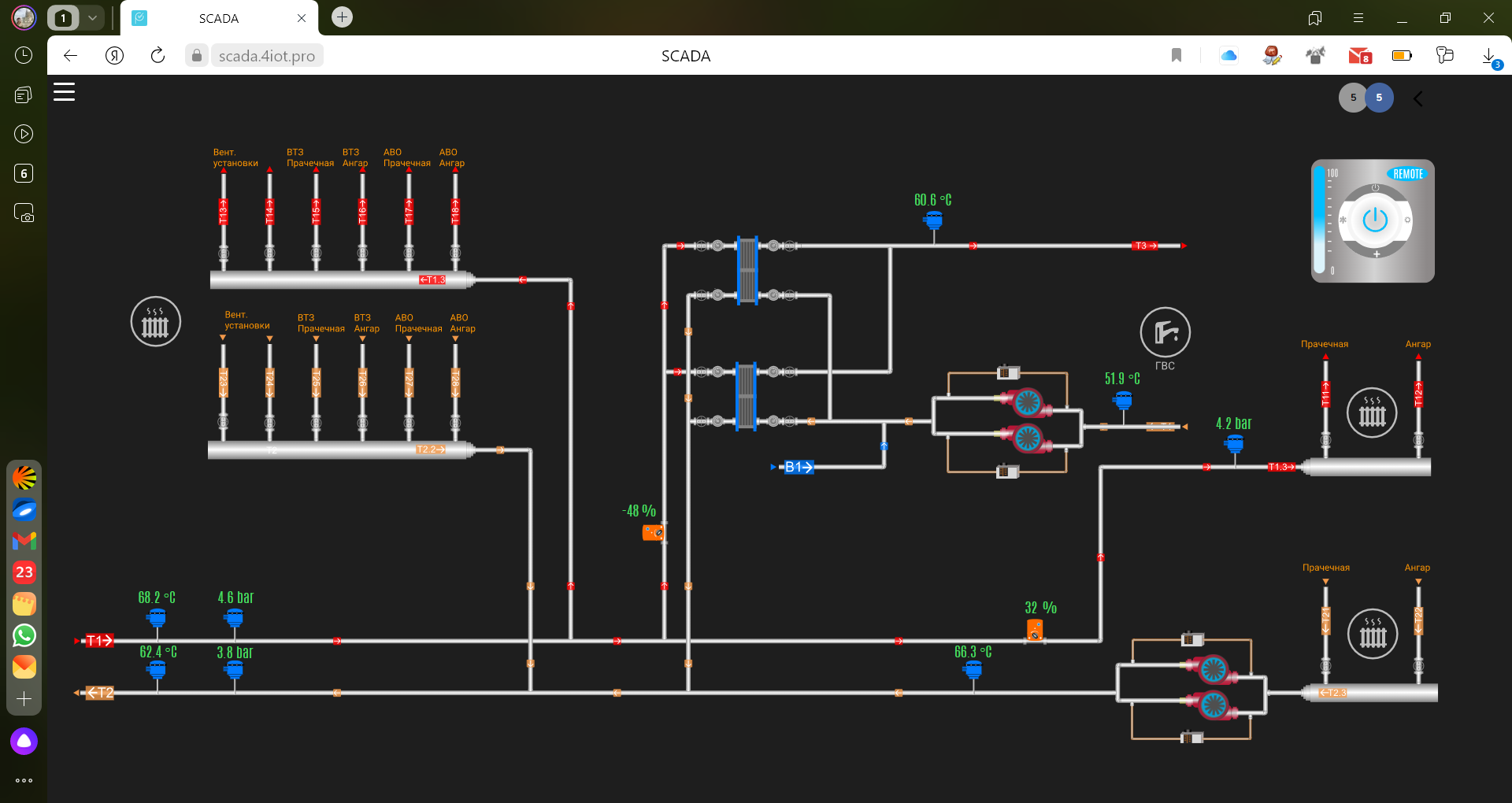The image size is (1512, 803).
Task: Select the 60.6 °C temperature sensor
Action: pos(933,220)
